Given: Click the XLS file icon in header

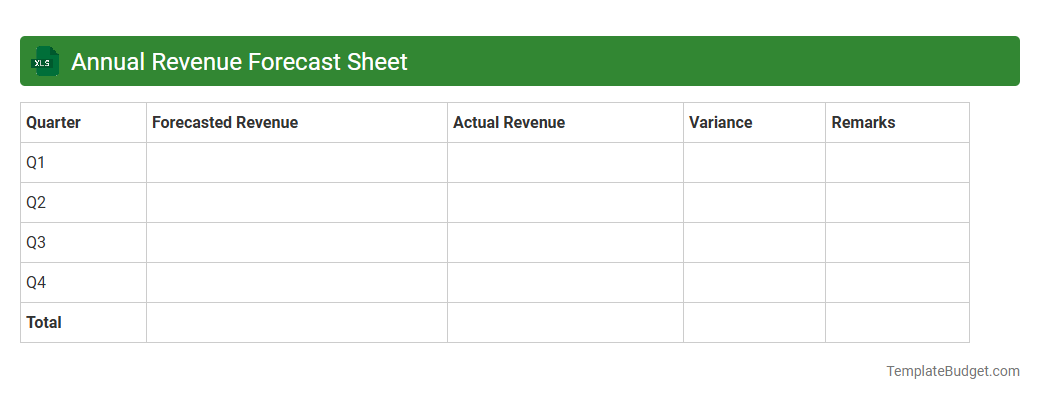Looking at the screenshot, I should point(44,61).
